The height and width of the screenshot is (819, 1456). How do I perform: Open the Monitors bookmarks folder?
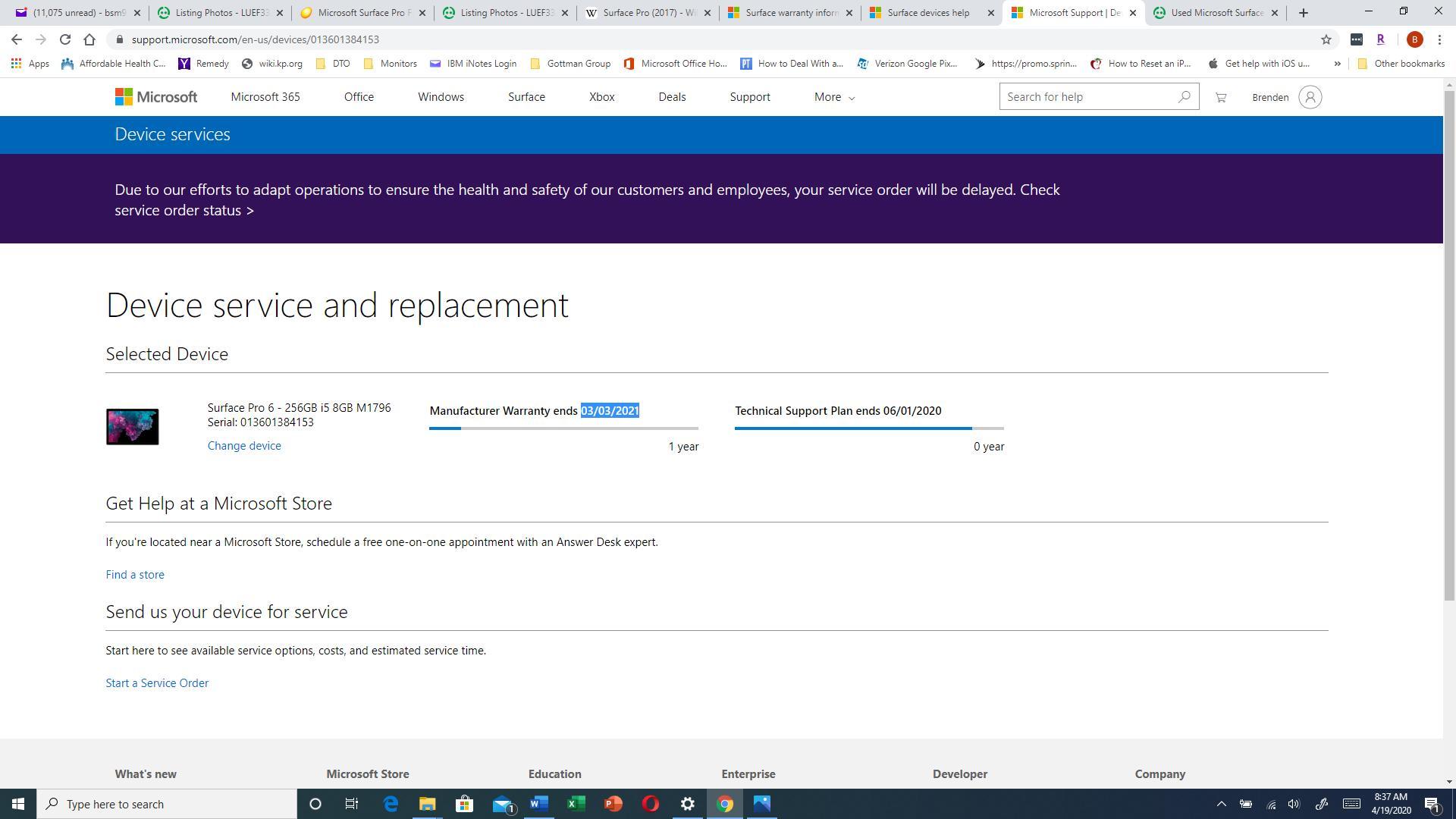point(390,64)
